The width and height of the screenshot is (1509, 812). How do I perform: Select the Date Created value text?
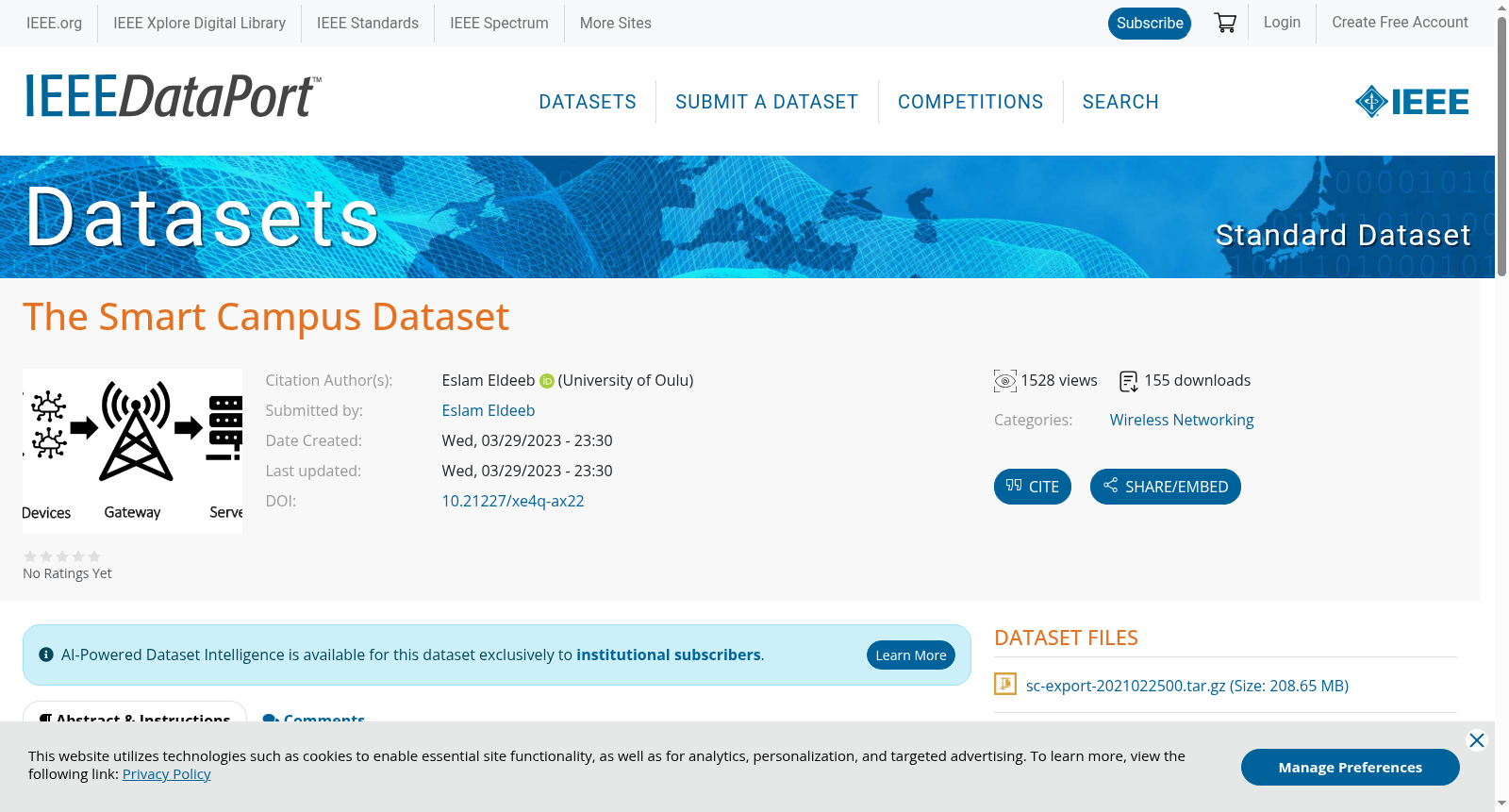tap(527, 441)
